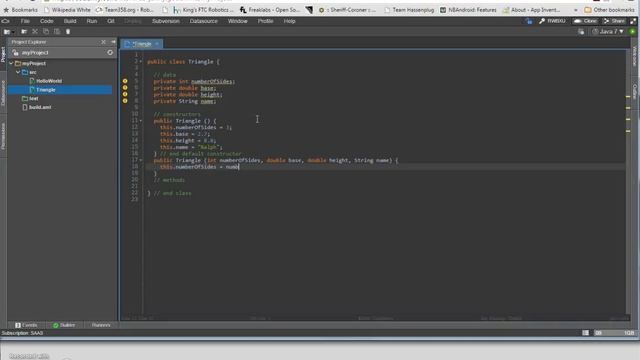Click the Delete trash toolbar icon
This screenshot has height=360, width=640.
click(x=68, y=31)
